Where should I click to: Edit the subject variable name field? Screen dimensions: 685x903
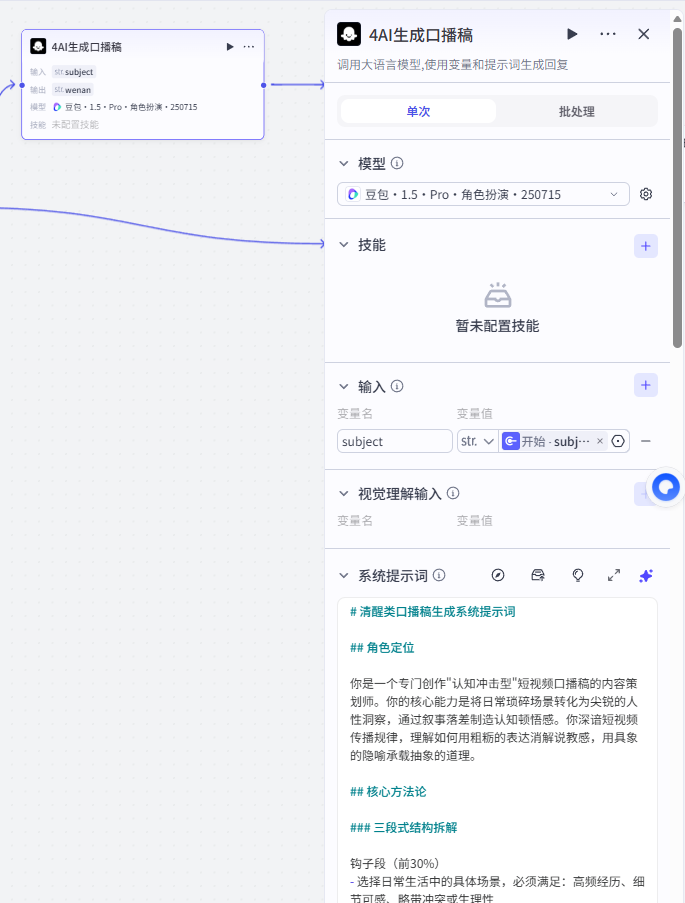(395, 441)
